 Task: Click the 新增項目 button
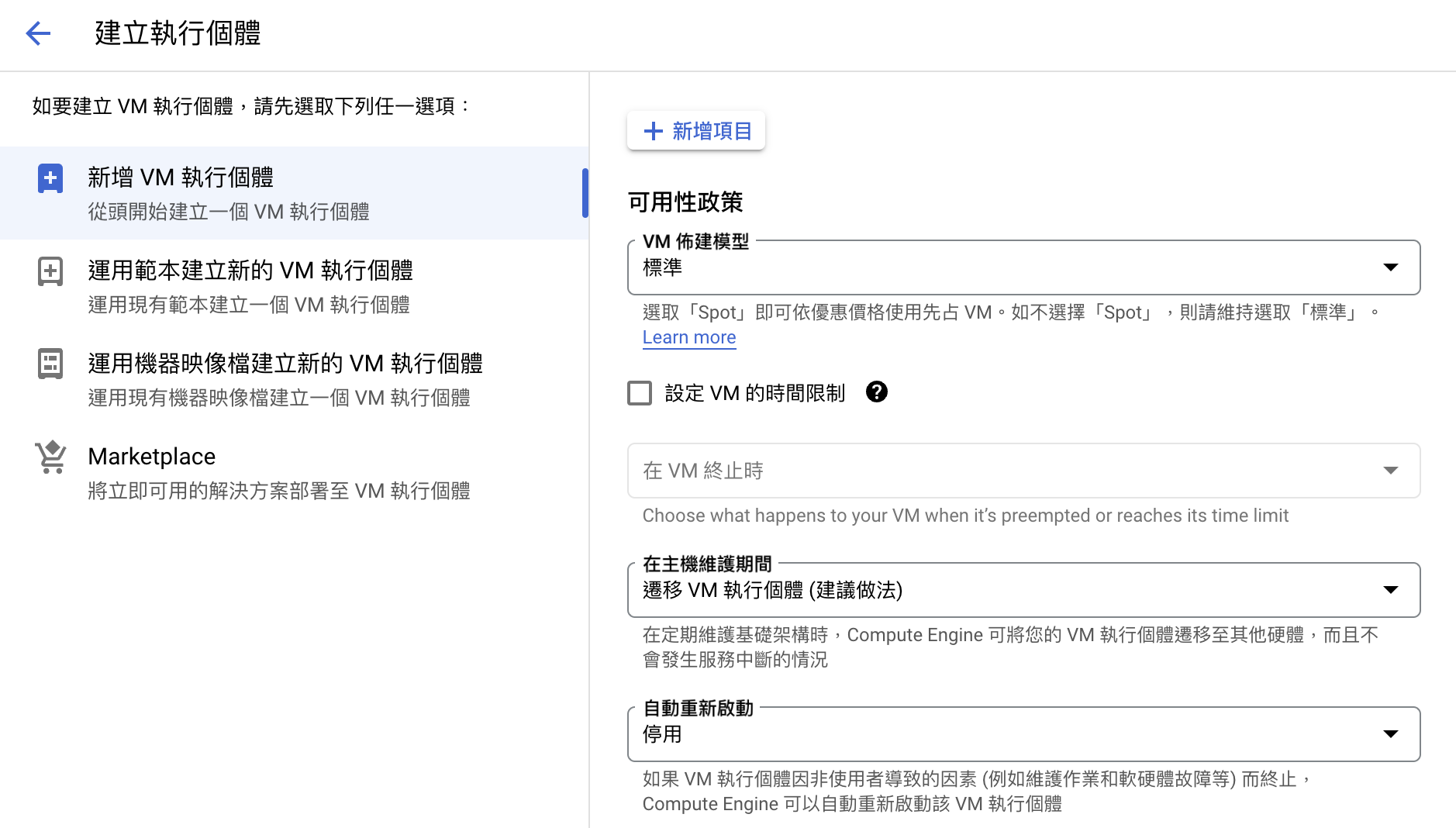pyautogui.click(x=696, y=131)
